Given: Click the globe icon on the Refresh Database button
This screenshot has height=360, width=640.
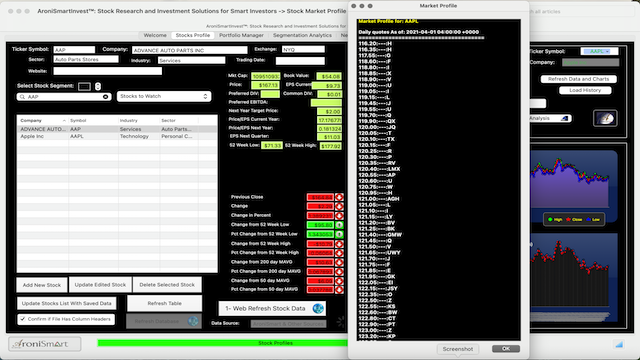Looking at the screenshot, I should 193,321.
